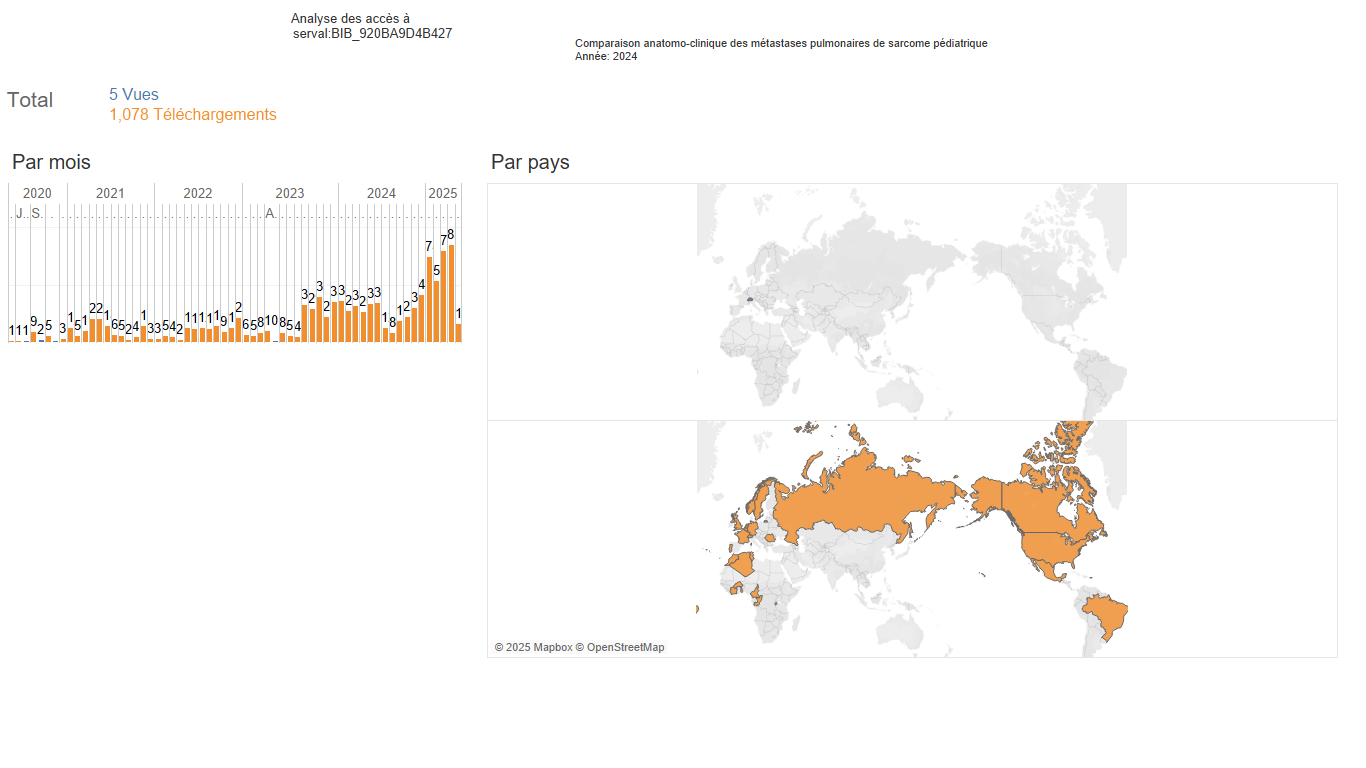
Task: Click the 'Comparaison anatomo-clinique' document title
Action: [781, 43]
